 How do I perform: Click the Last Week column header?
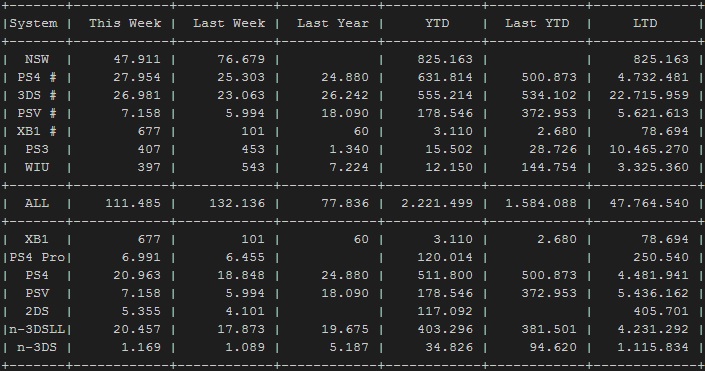229,23
